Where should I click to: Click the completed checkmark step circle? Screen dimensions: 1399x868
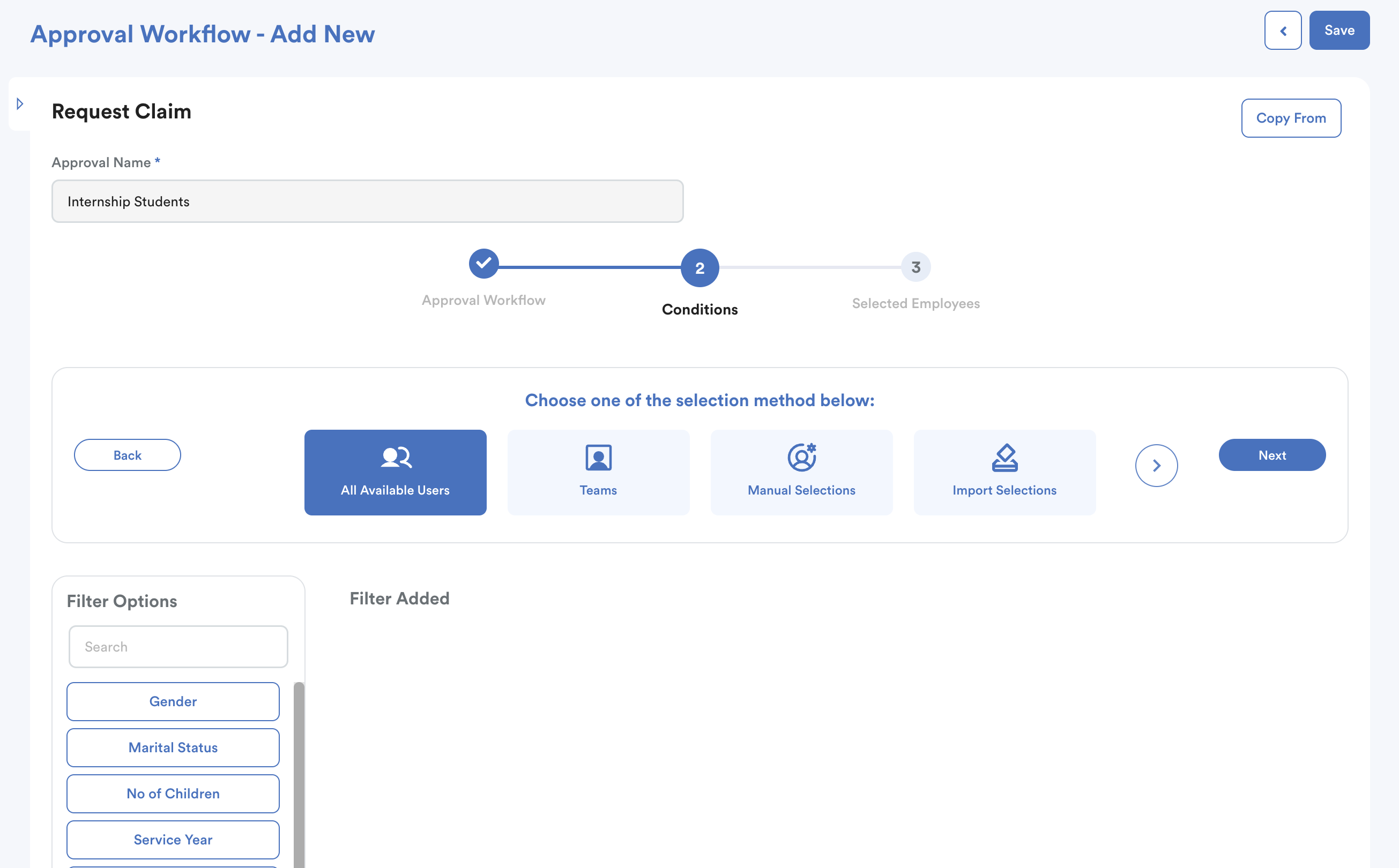(x=483, y=264)
